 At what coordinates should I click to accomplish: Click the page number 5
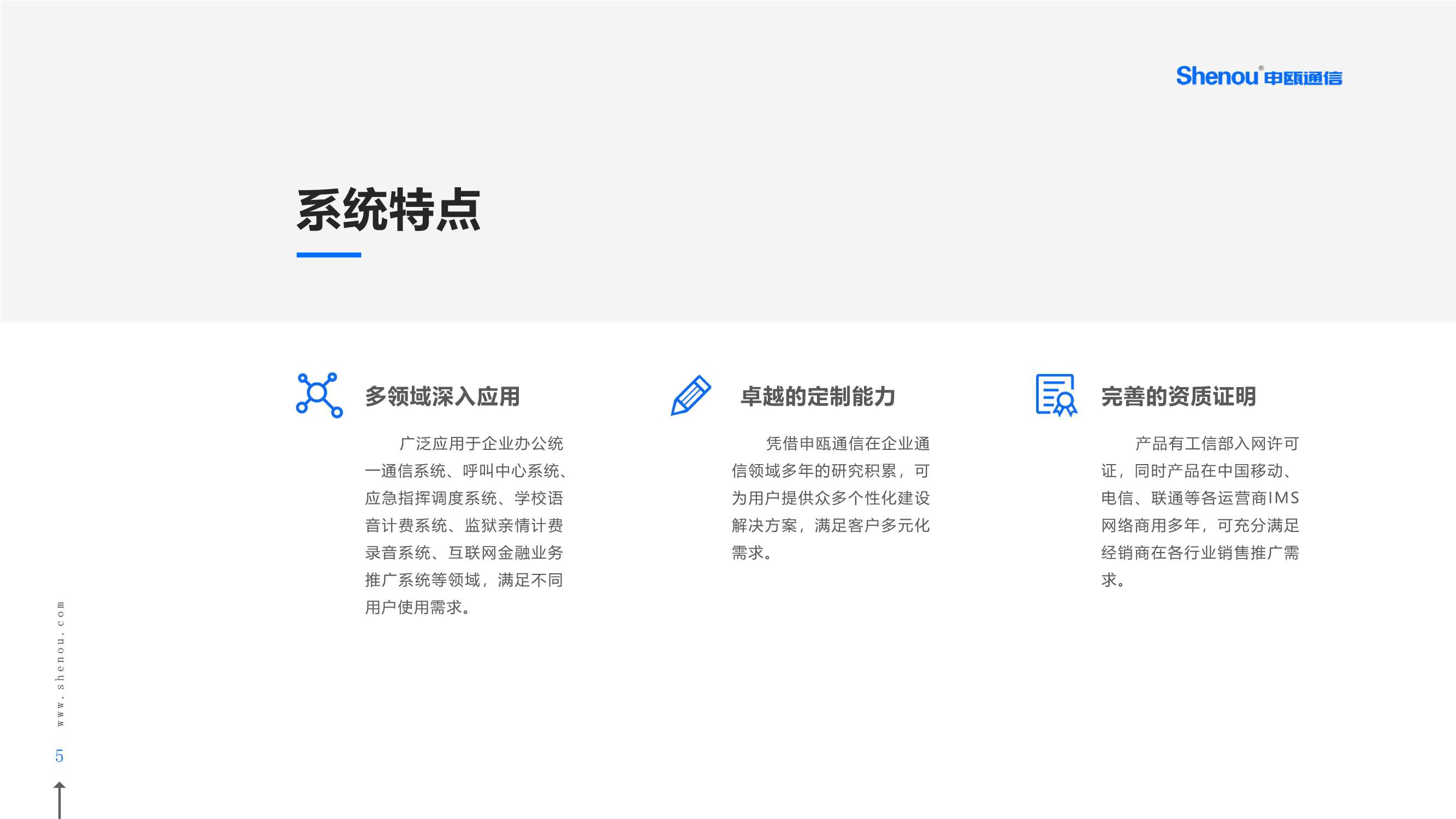point(60,756)
